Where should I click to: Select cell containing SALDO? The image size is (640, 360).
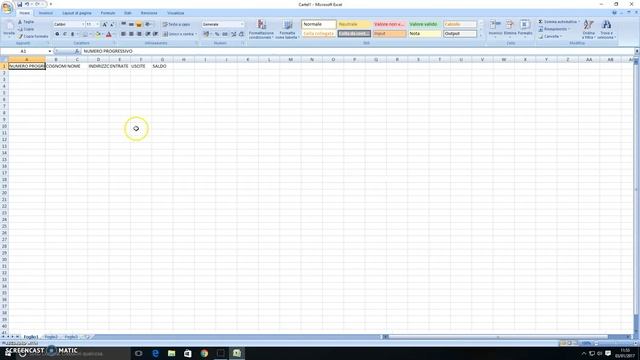pos(162,66)
